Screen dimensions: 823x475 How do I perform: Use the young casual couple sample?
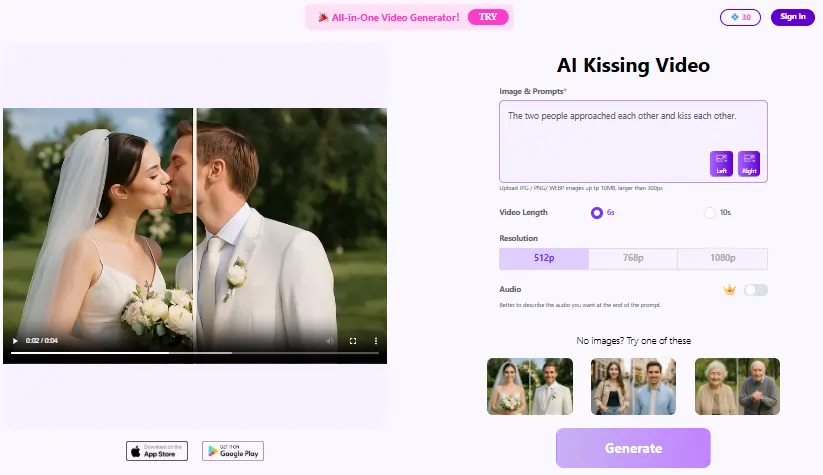(x=633, y=386)
